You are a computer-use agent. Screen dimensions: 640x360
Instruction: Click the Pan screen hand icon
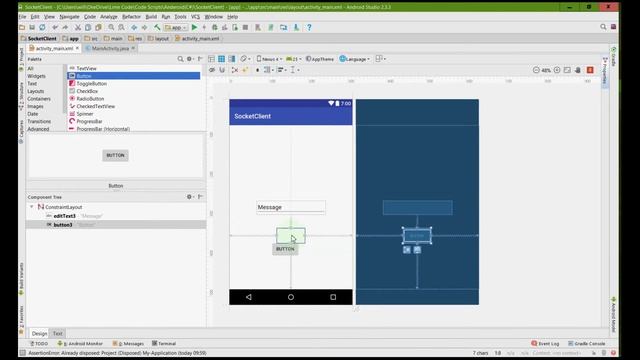pyautogui.click(x=578, y=70)
